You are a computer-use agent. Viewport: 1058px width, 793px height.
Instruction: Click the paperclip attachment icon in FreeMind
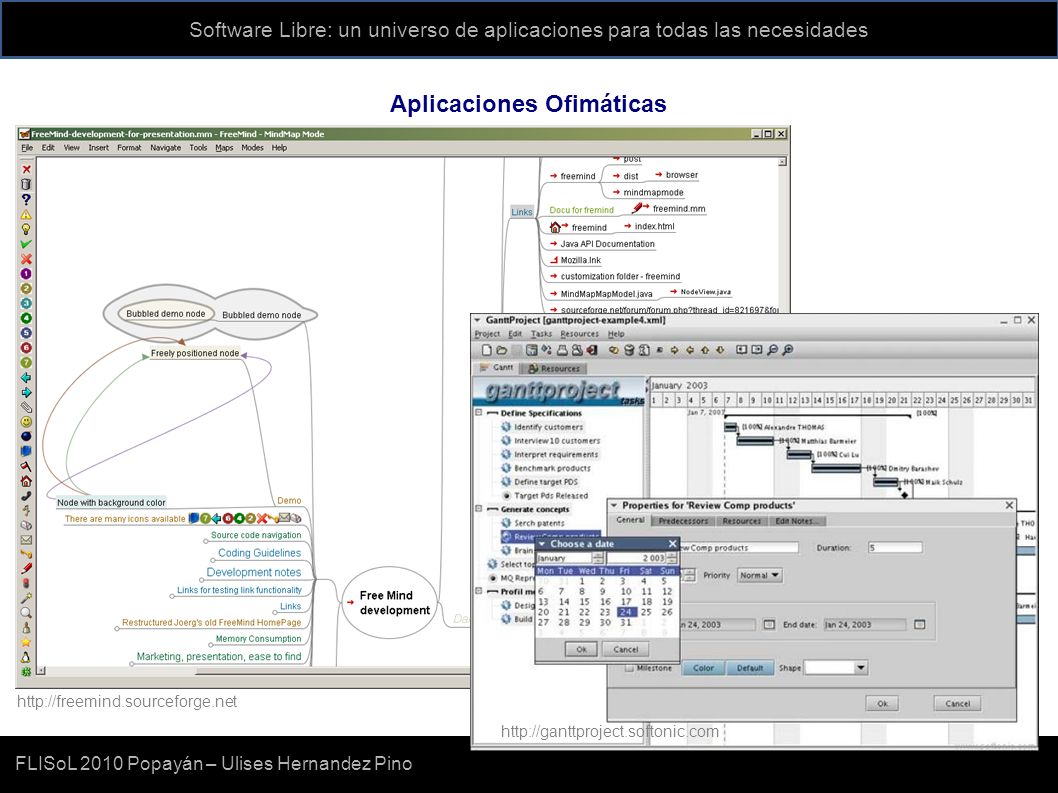[x=26, y=407]
